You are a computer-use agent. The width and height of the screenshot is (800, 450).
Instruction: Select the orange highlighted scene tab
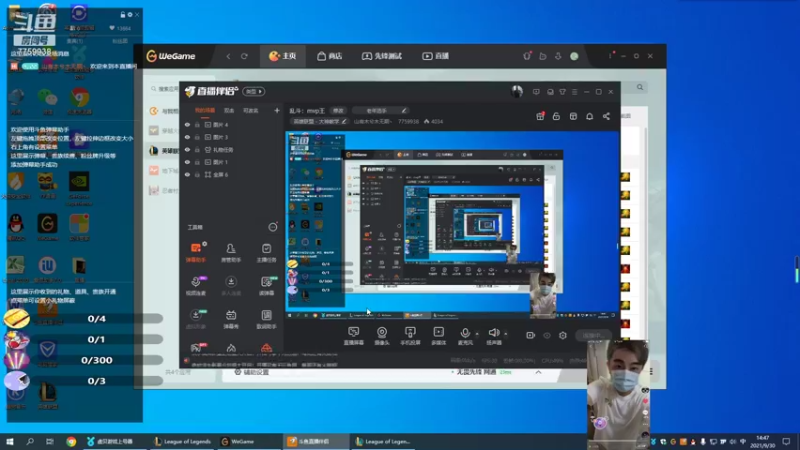coord(205,110)
